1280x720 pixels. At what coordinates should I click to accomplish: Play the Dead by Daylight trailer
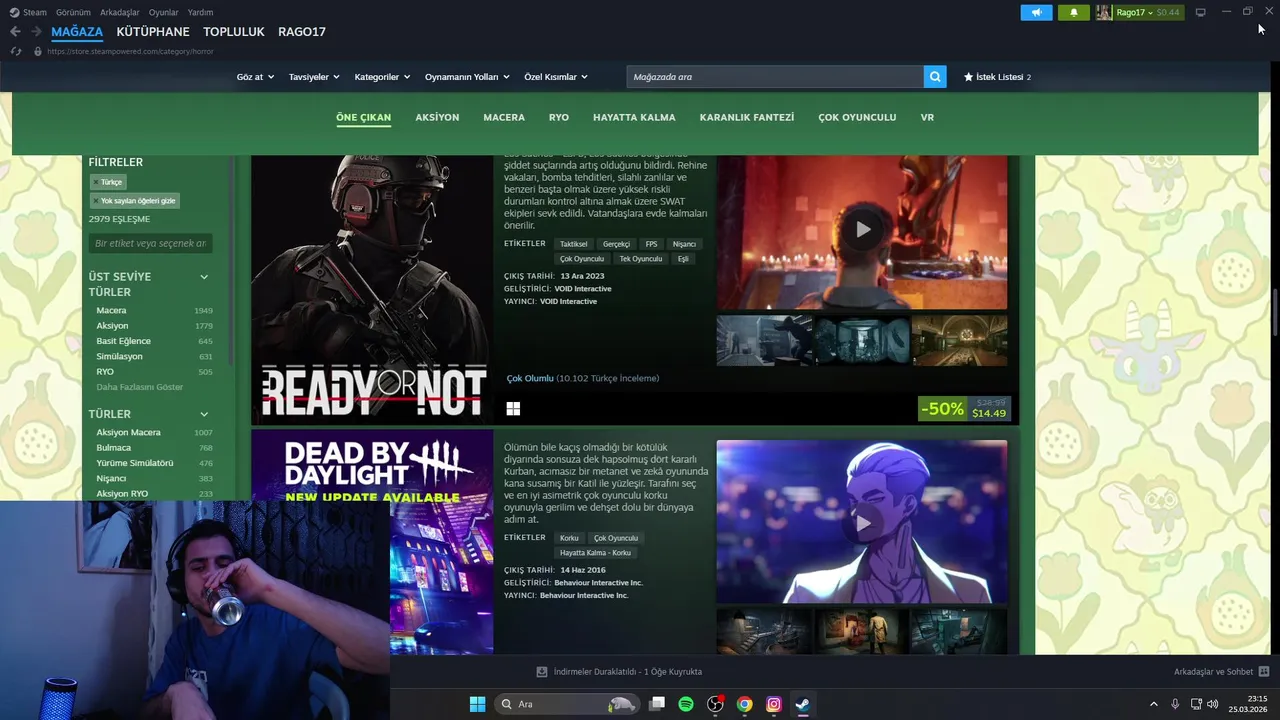pyautogui.click(x=863, y=523)
